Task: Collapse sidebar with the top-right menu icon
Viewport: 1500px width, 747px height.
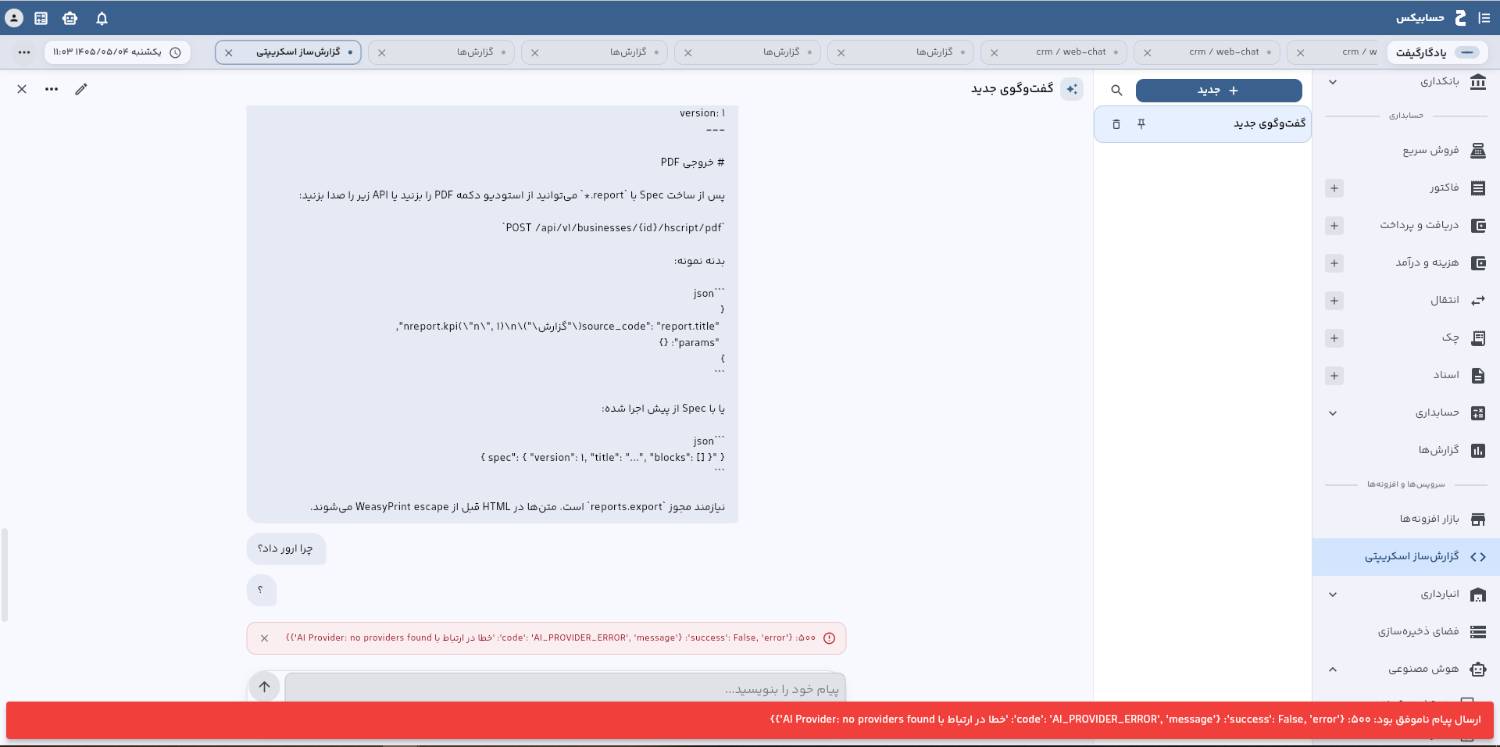Action: click(x=1484, y=18)
